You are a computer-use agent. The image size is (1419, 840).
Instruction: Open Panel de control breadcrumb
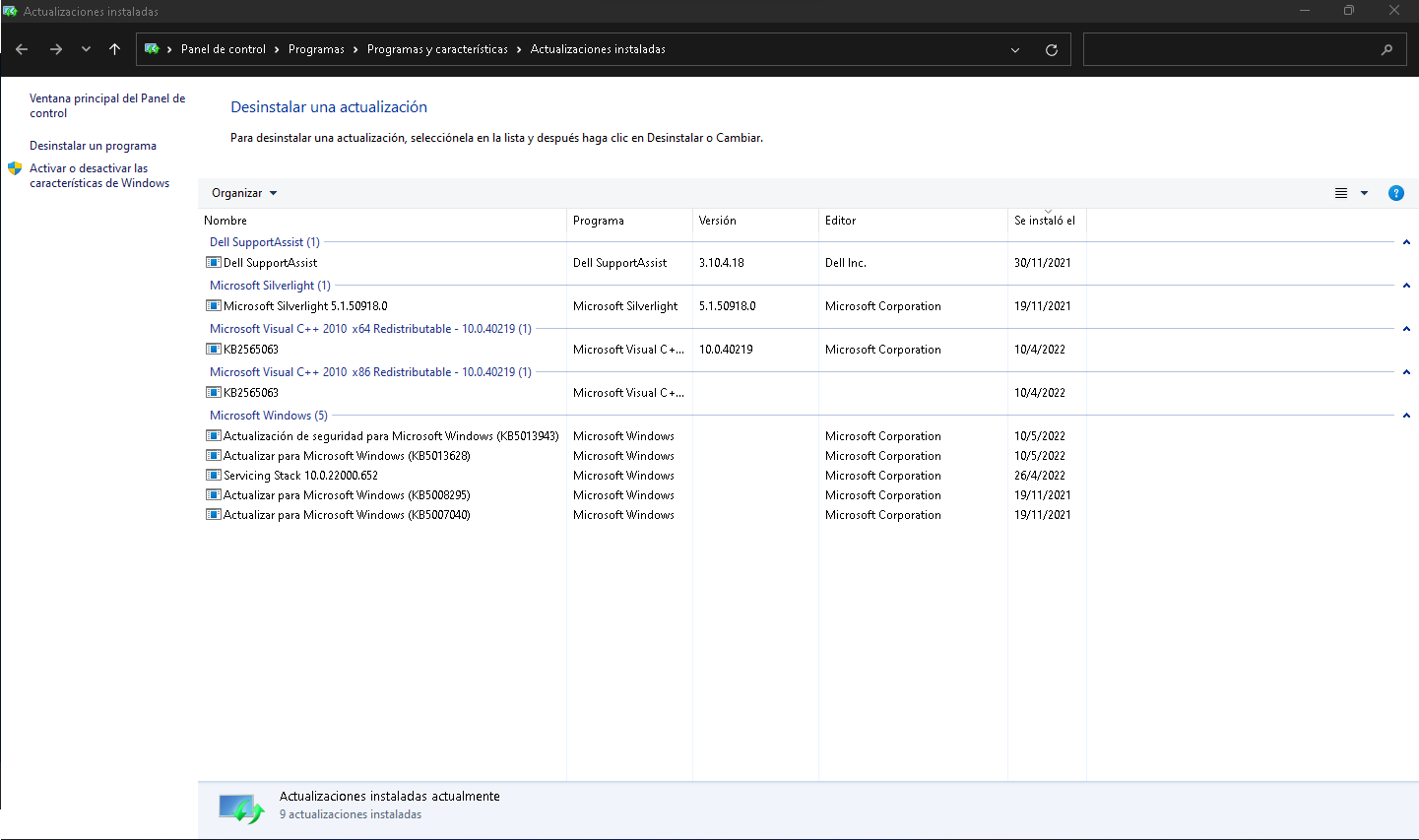[x=224, y=49]
